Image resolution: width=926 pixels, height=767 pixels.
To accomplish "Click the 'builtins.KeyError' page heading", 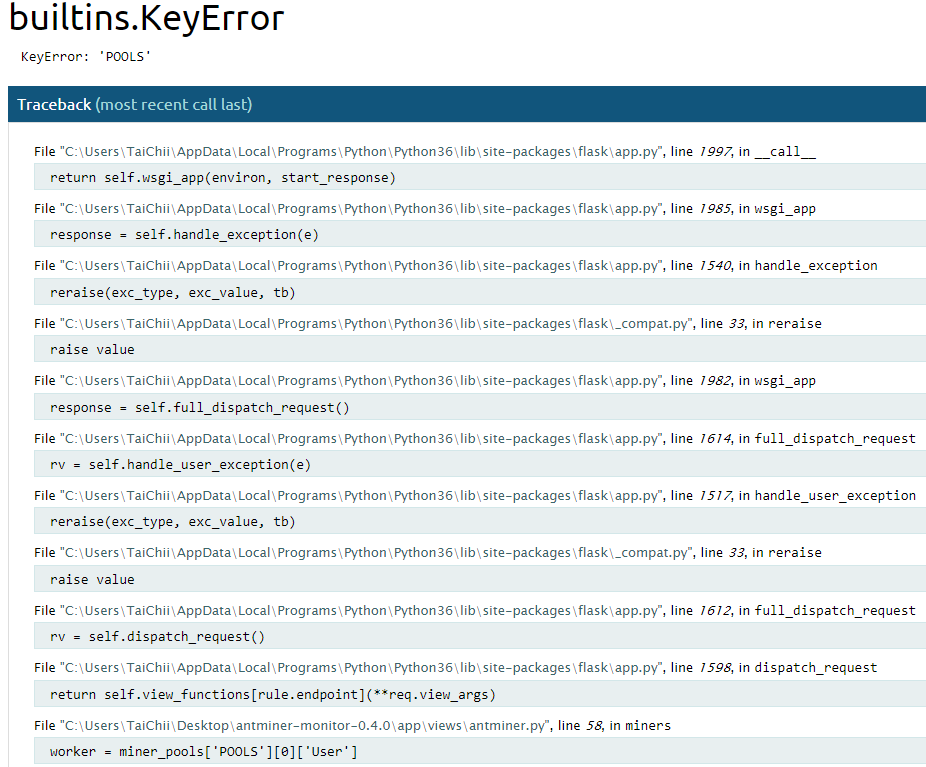I will 146,18.
